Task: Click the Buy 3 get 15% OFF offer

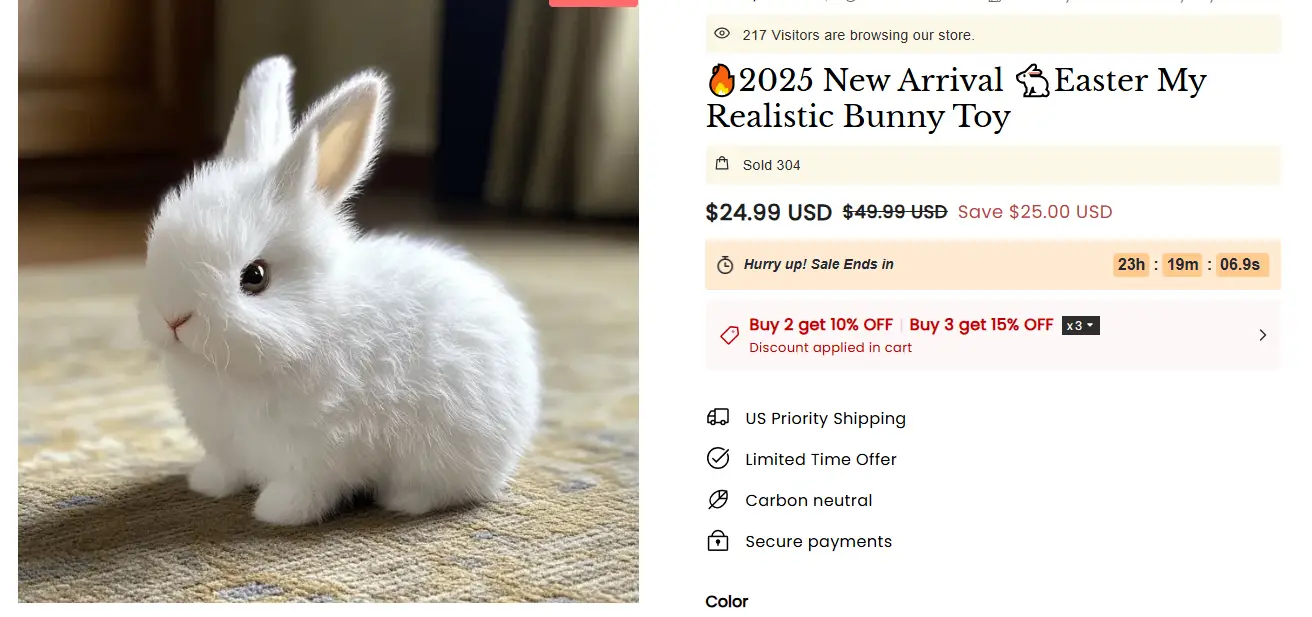Action: point(981,324)
